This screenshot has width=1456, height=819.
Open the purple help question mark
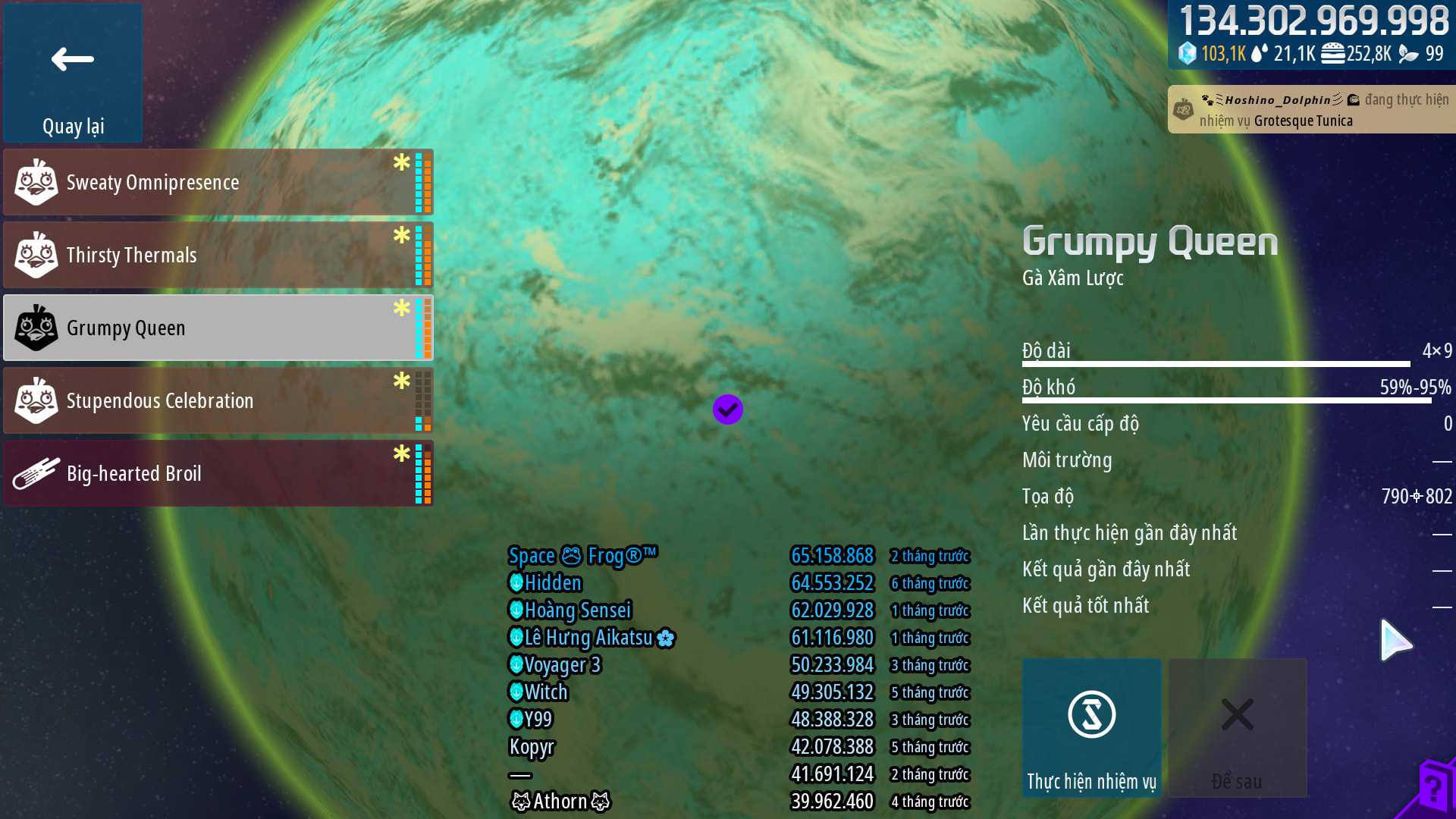1431,789
